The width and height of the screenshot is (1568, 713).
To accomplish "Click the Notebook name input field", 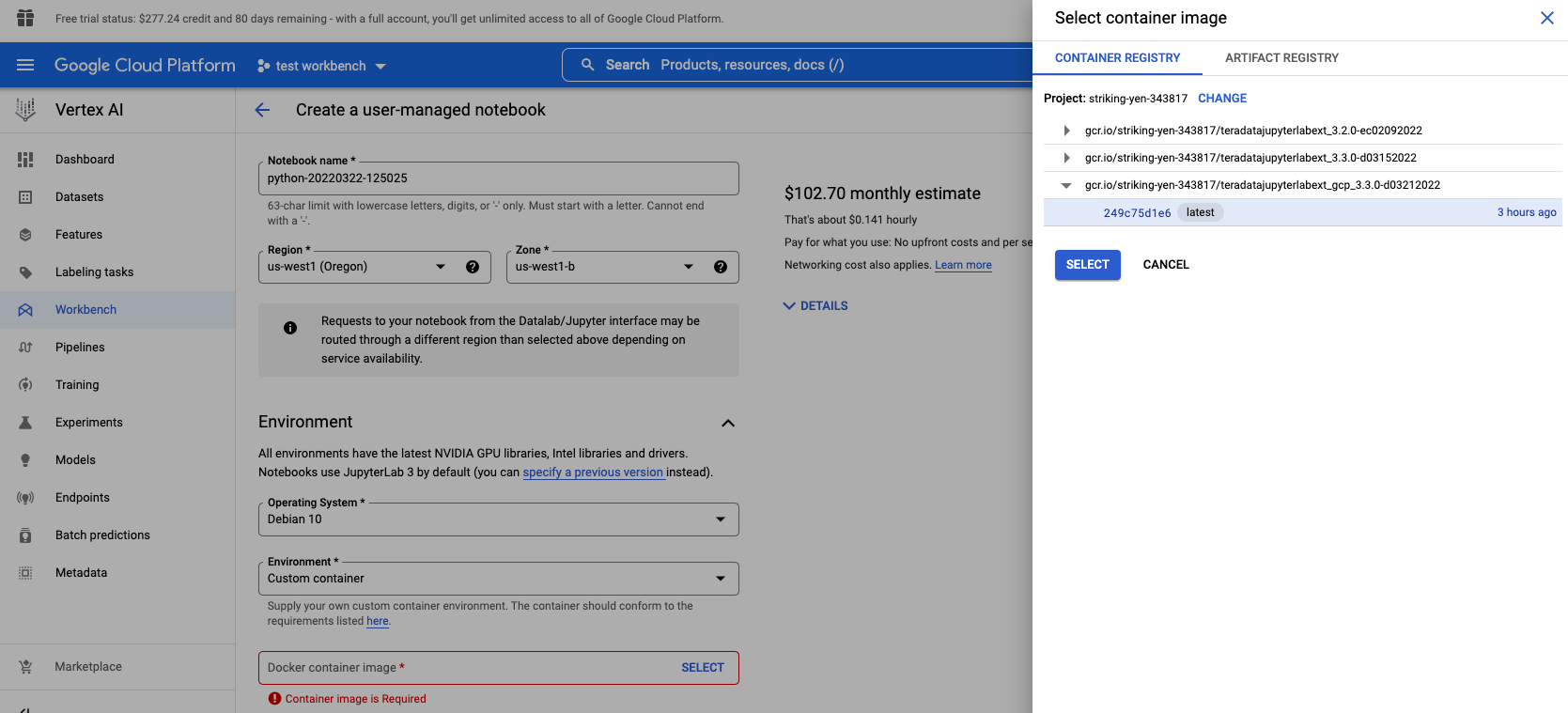I will tap(498, 178).
